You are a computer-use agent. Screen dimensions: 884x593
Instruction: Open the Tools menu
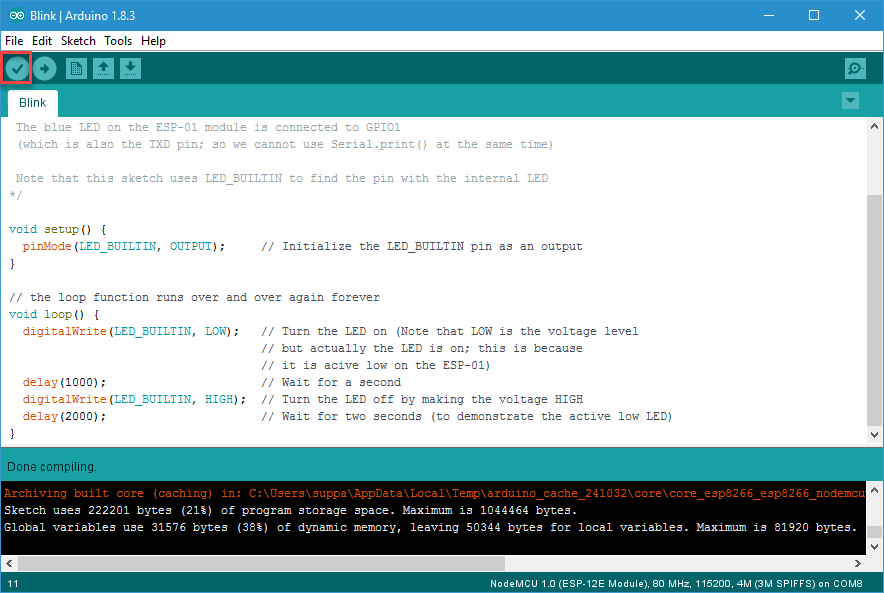pos(118,41)
